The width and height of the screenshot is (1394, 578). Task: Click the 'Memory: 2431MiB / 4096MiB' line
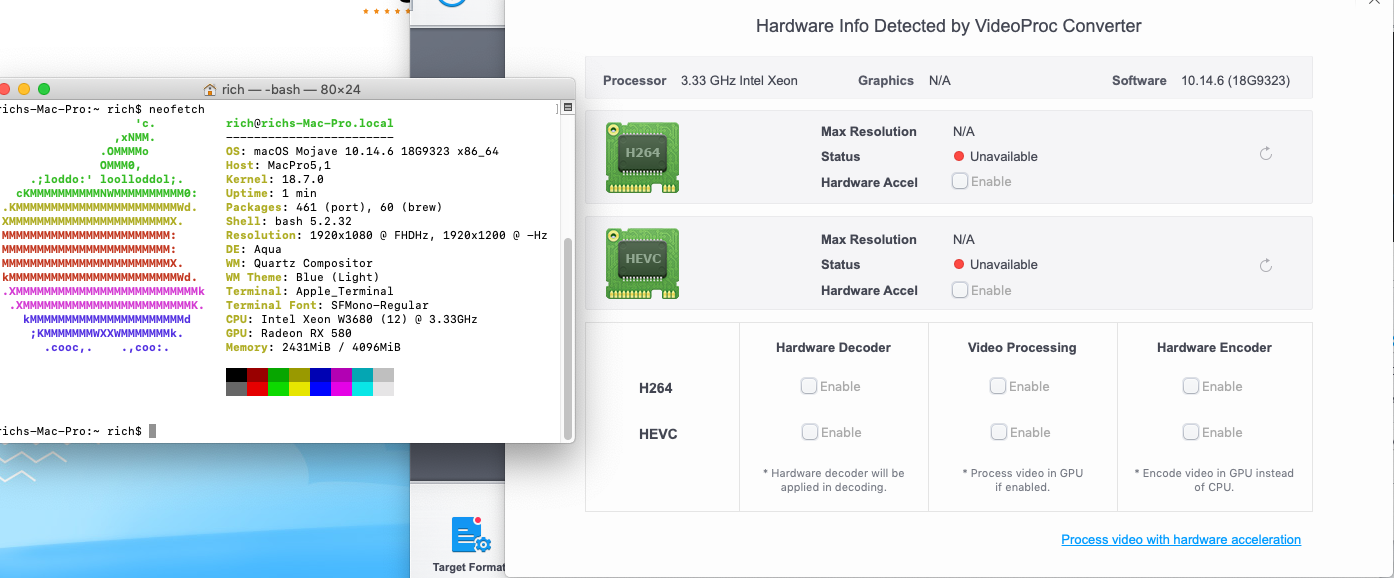tap(314, 347)
